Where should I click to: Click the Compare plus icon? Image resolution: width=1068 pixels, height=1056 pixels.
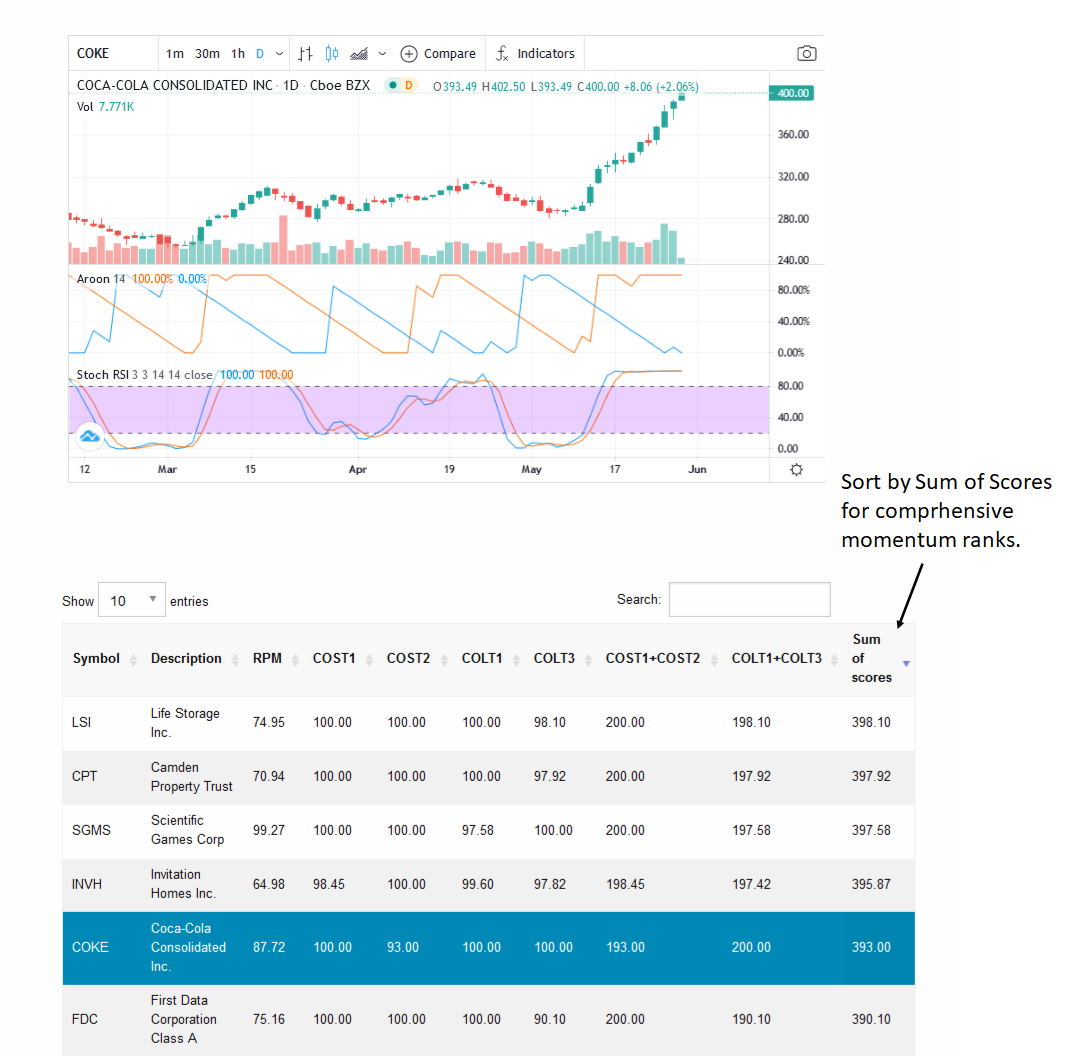coord(409,54)
